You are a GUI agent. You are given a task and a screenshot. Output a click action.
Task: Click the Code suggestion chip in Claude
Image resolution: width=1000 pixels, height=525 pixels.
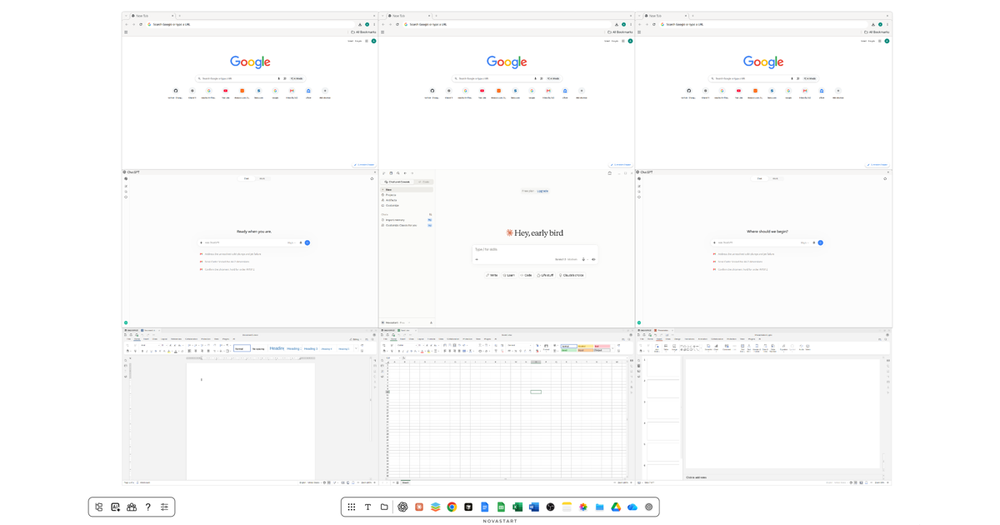(526, 275)
